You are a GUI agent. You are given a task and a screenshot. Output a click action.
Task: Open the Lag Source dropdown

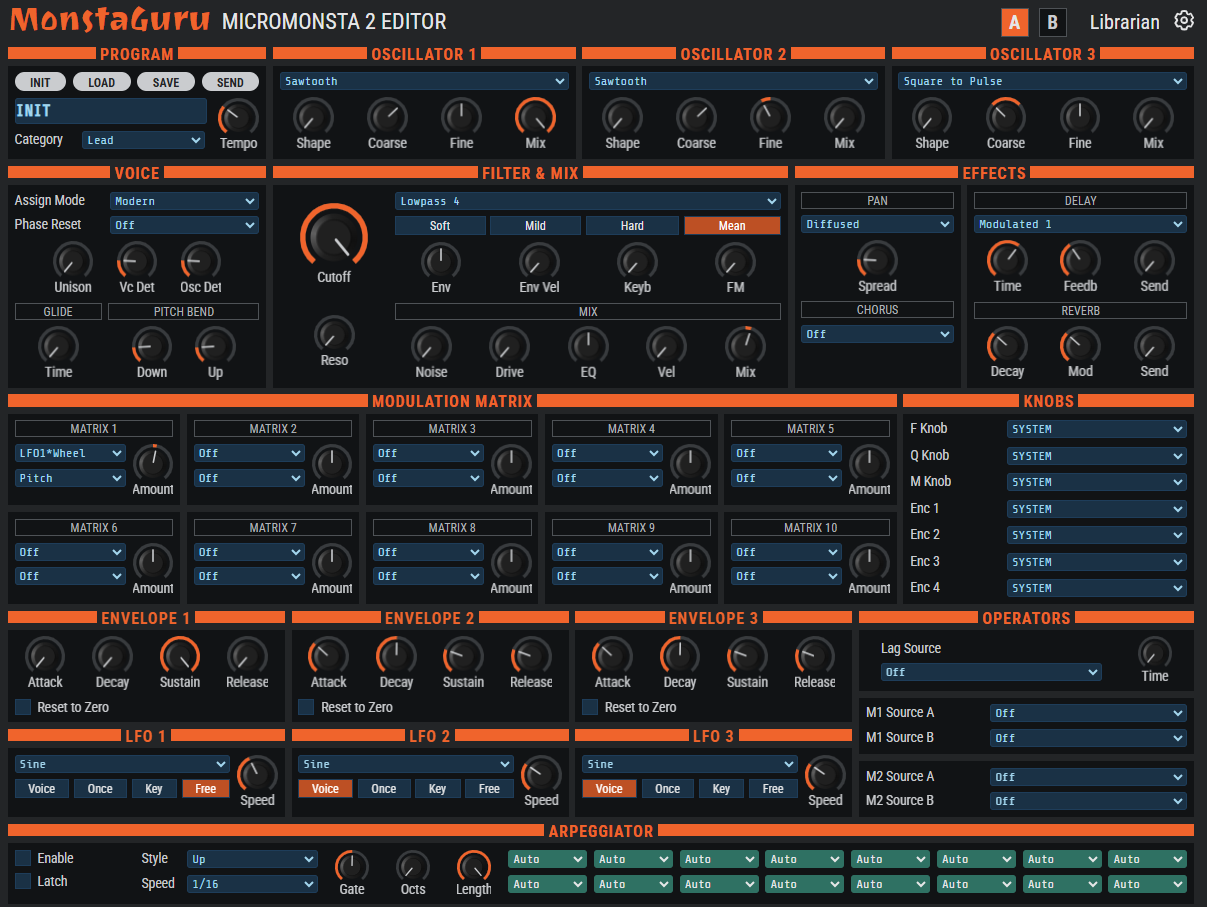tap(991, 672)
